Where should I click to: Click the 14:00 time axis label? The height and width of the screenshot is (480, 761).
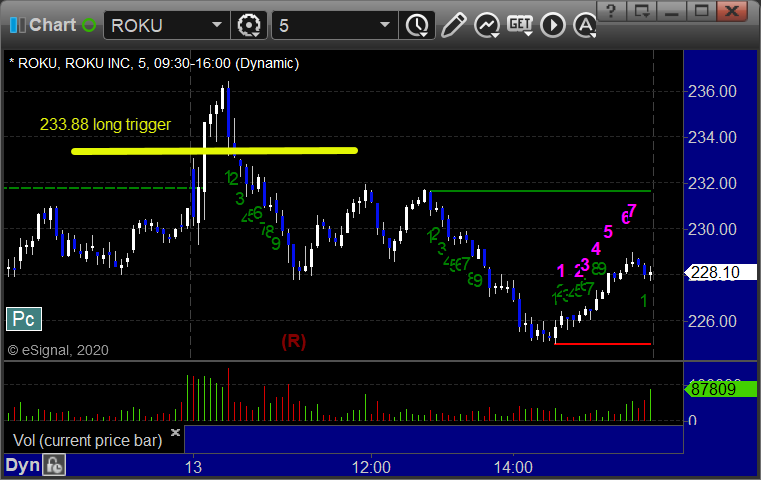pyautogui.click(x=513, y=467)
